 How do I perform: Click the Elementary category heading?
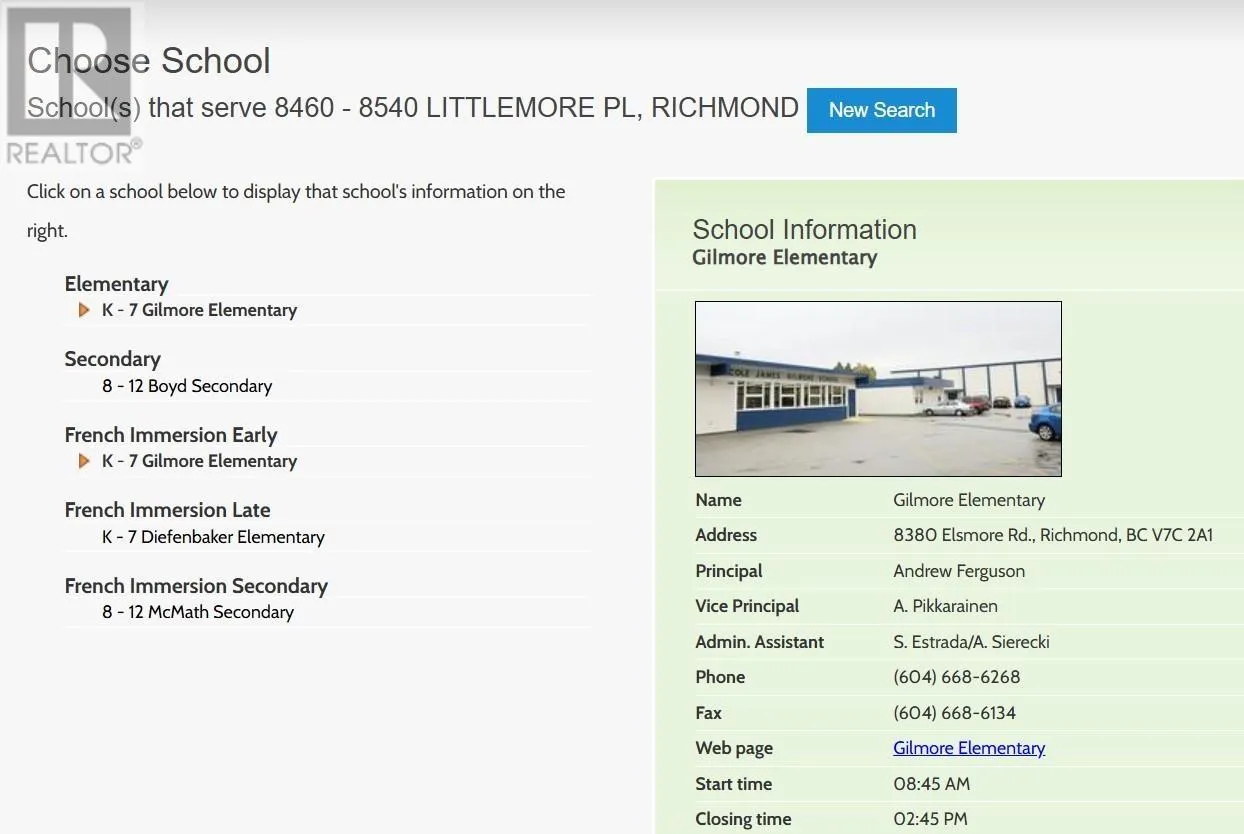tap(116, 284)
